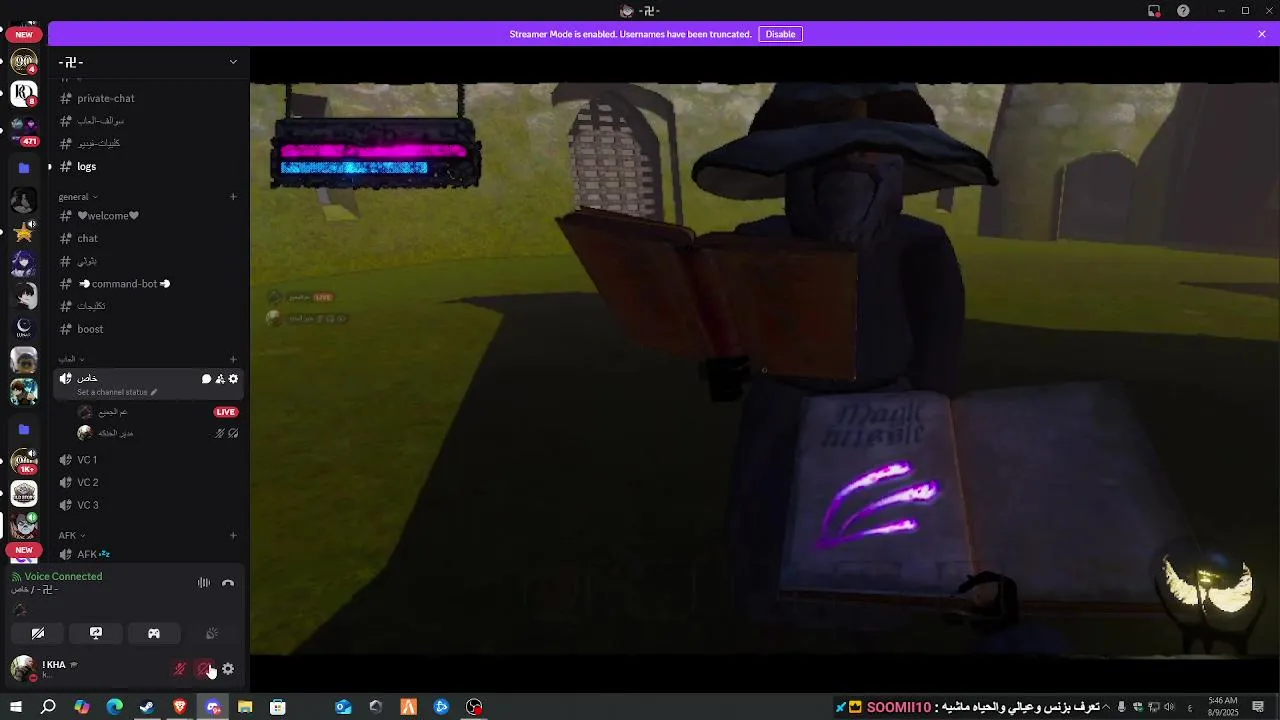The width and height of the screenshot is (1280, 720).
Task: Open the chat text channel
Action: click(150, 238)
